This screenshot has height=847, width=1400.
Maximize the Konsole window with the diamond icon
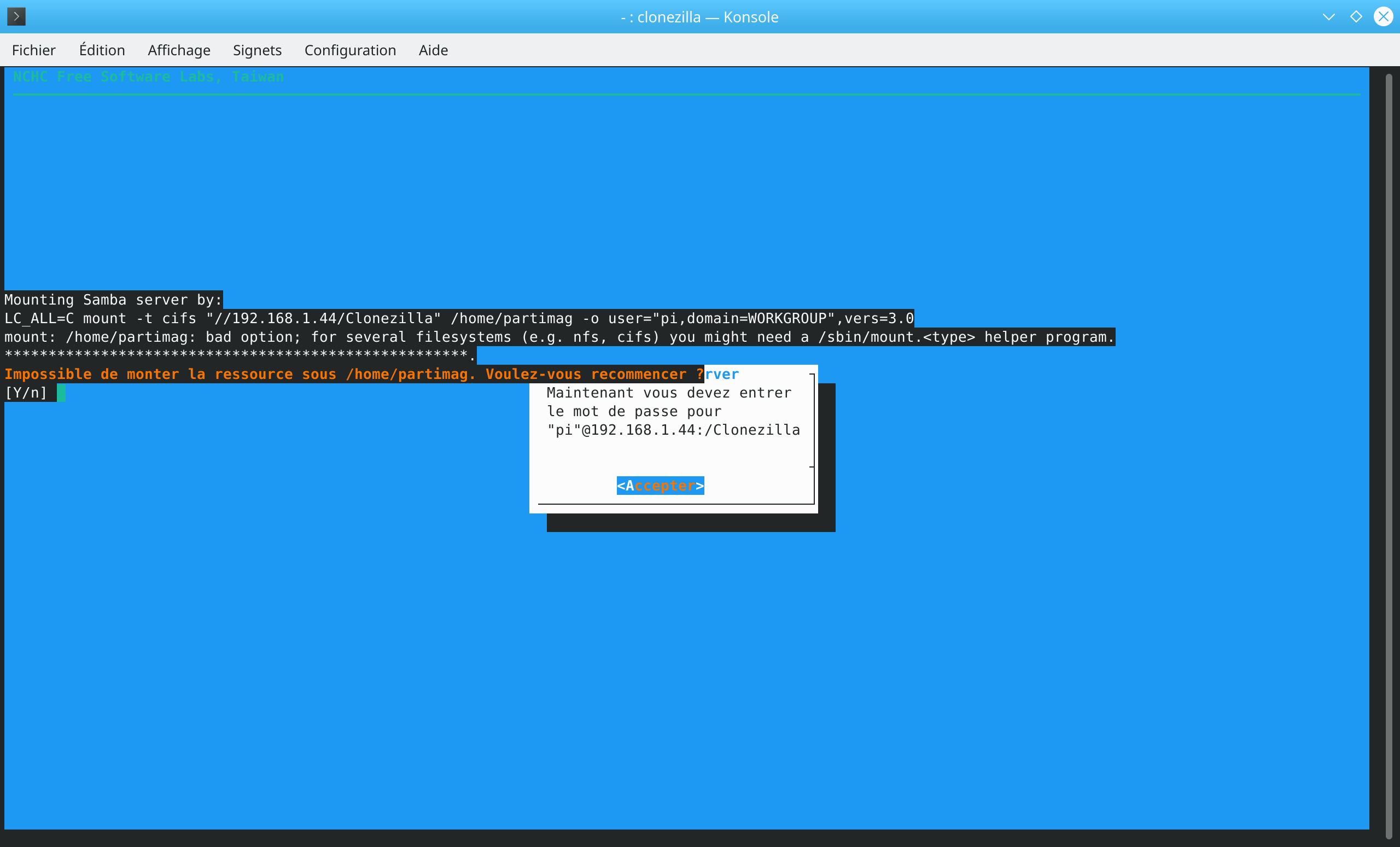[1356, 16]
